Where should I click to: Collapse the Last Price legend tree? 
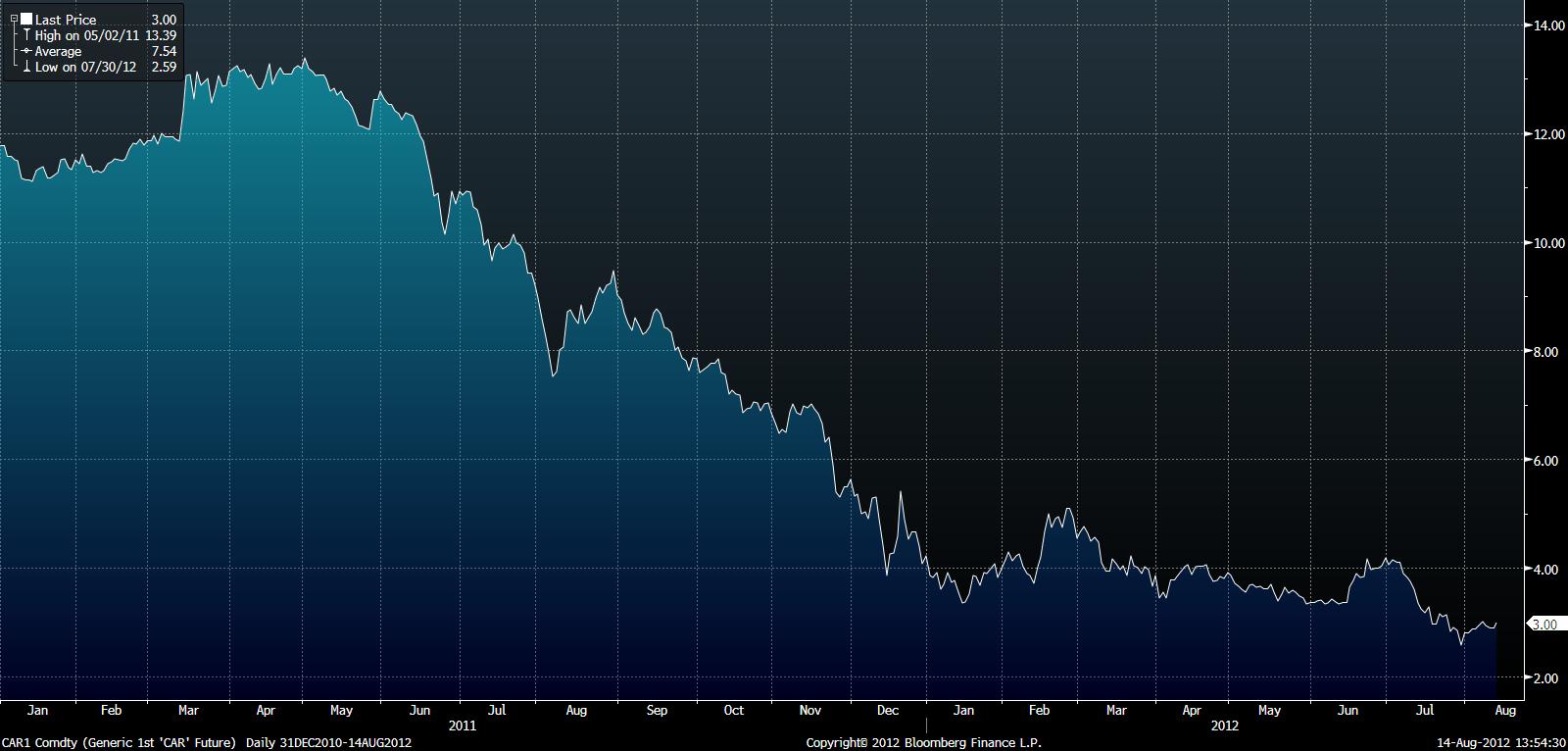click(x=14, y=19)
